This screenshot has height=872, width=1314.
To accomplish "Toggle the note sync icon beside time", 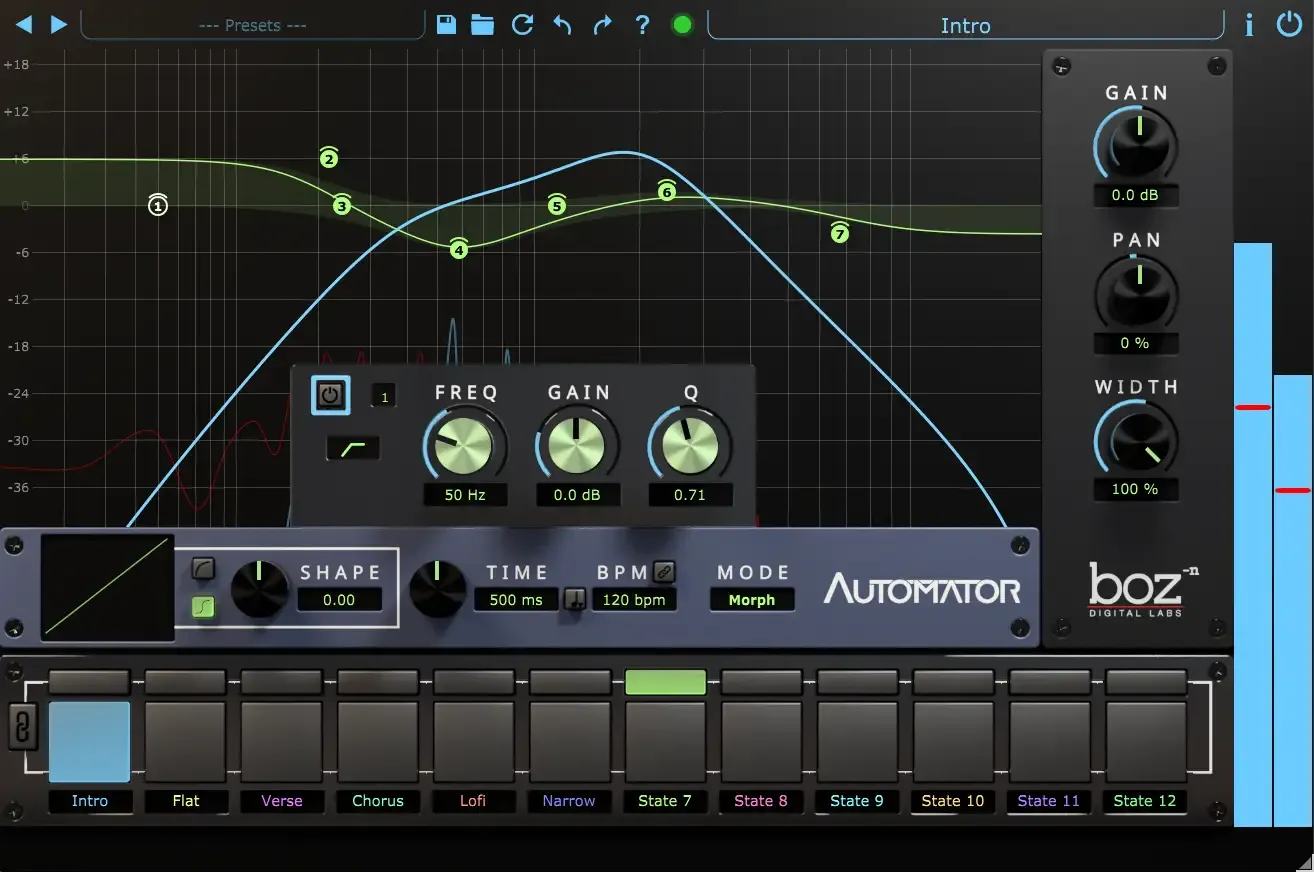I will (575, 600).
